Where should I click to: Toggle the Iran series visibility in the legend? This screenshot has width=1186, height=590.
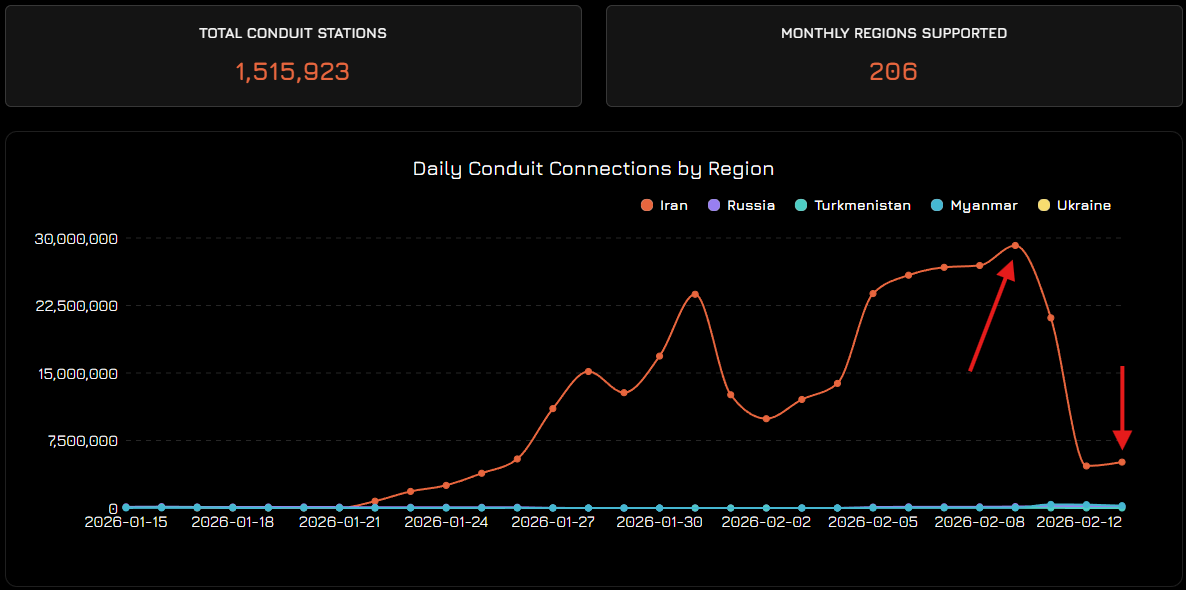(664, 205)
